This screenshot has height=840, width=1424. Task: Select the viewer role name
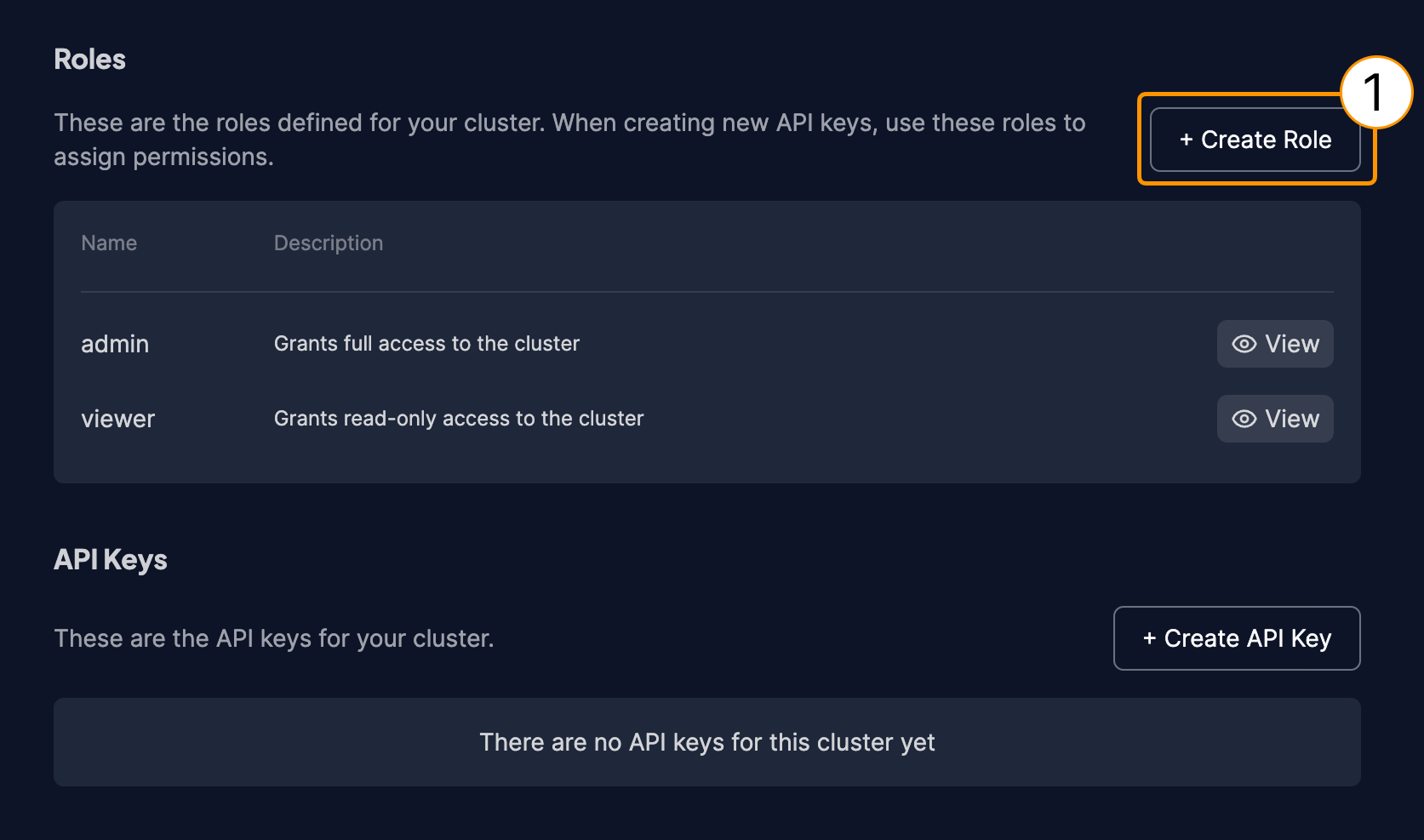click(x=118, y=419)
